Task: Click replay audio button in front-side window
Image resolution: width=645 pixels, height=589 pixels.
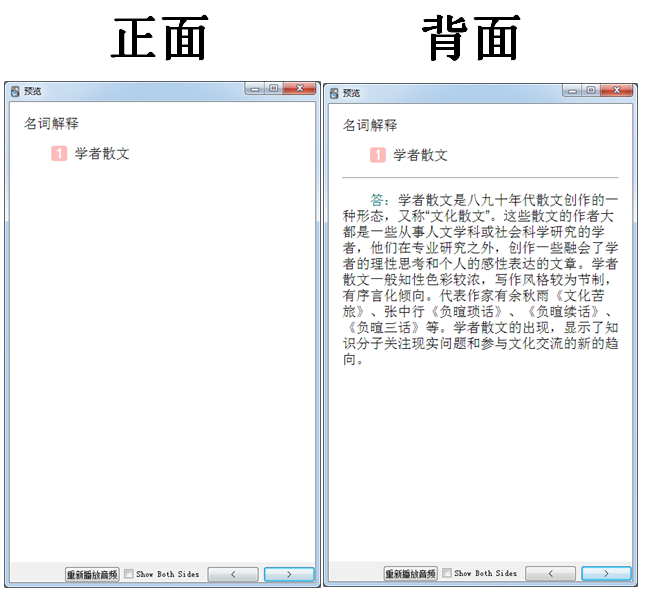Action: (x=92, y=574)
